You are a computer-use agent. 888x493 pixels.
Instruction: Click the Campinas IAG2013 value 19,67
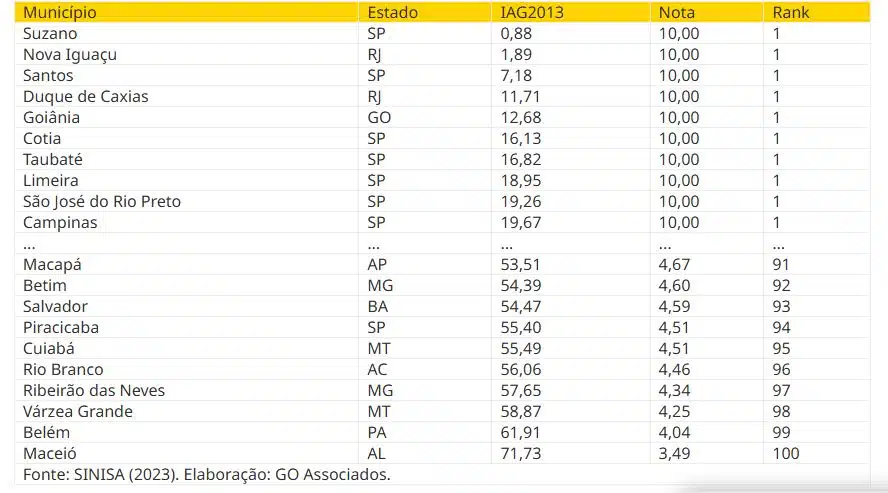[521, 222]
